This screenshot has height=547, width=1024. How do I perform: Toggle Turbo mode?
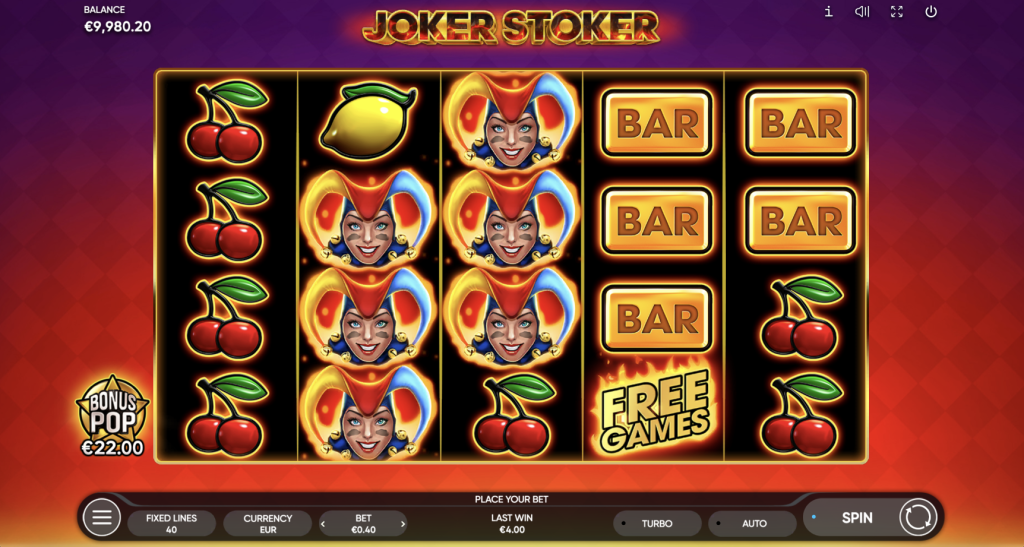[657, 524]
